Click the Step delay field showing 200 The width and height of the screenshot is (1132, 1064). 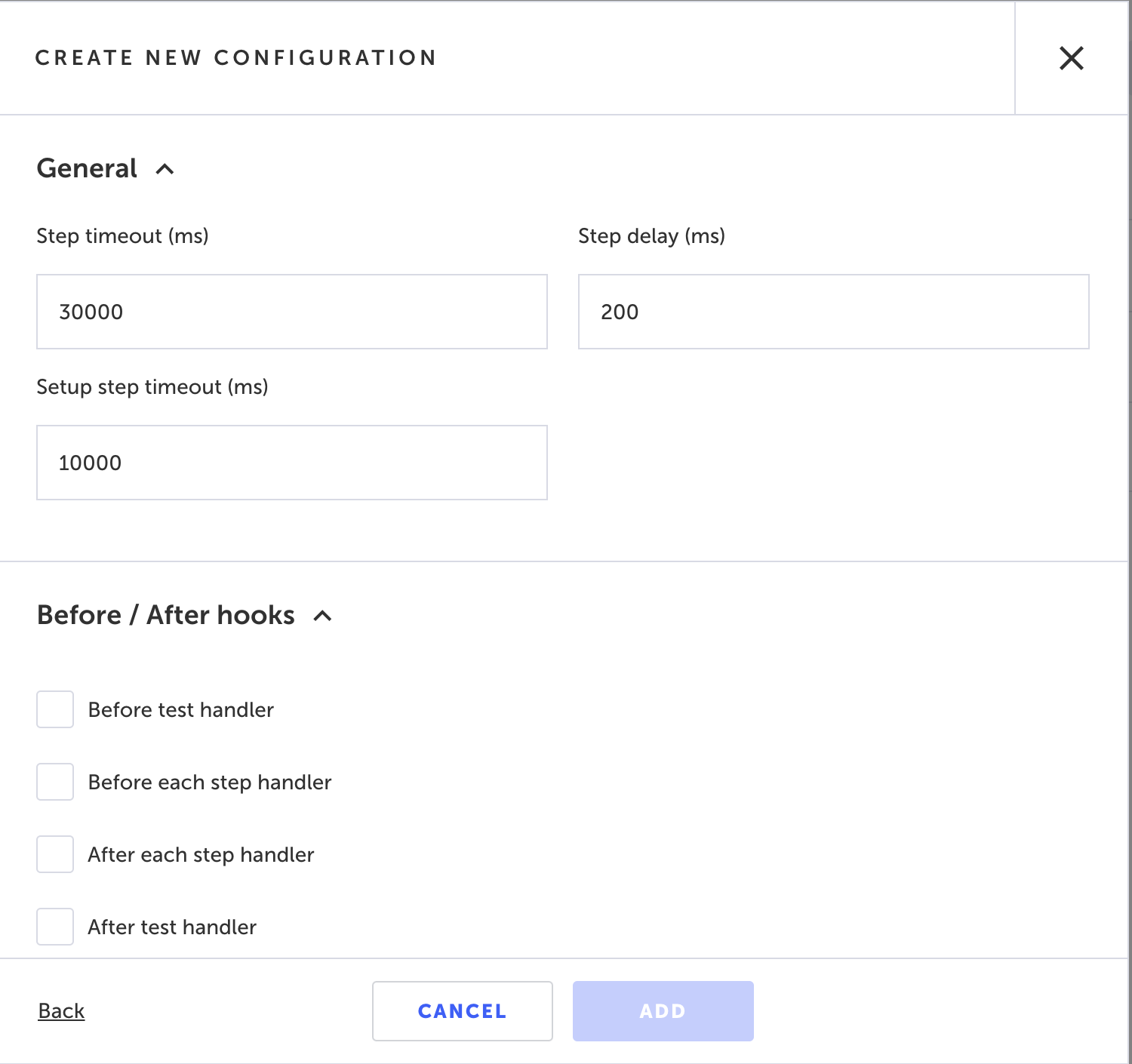(833, 312)
